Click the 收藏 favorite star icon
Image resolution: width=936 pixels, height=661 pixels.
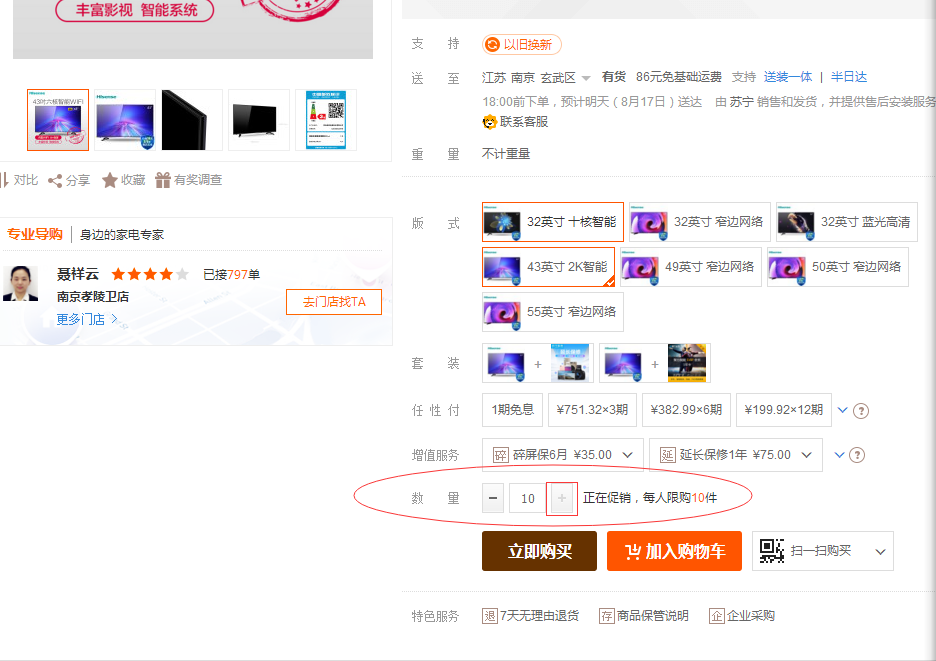pyautogui.click(x=110, y=180)
